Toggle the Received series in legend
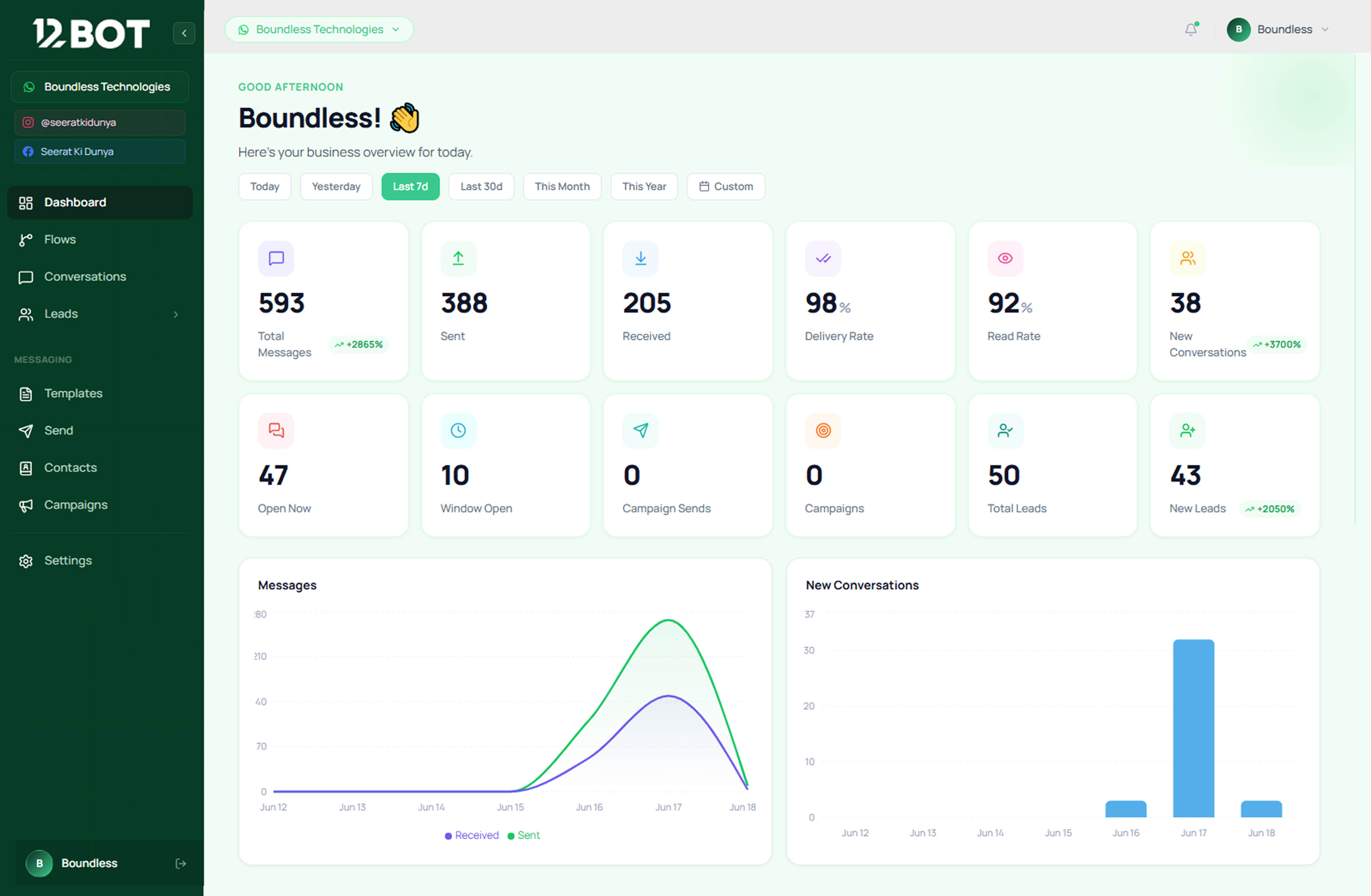The width and height of the screenshot is (1371, 896). tap(472, 835)
